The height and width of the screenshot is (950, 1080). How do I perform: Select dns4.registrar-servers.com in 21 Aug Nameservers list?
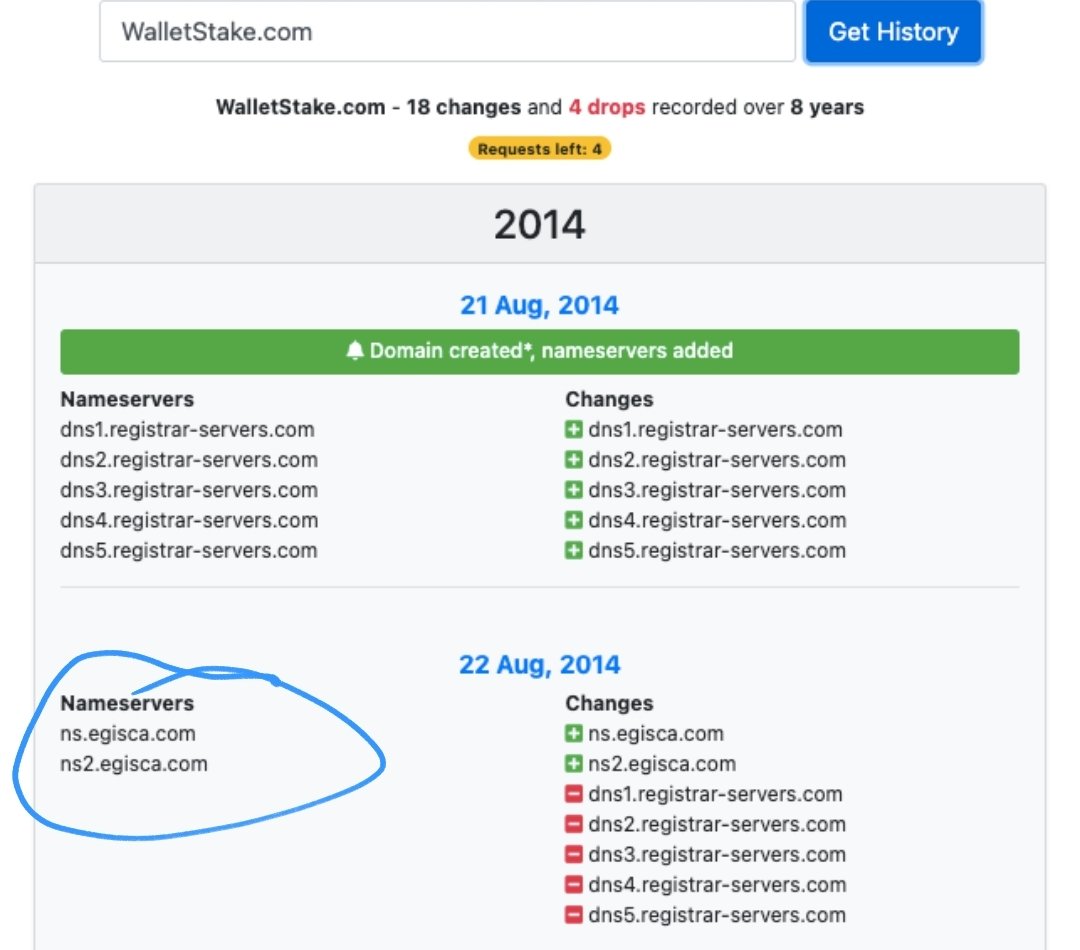click(189, 520)
